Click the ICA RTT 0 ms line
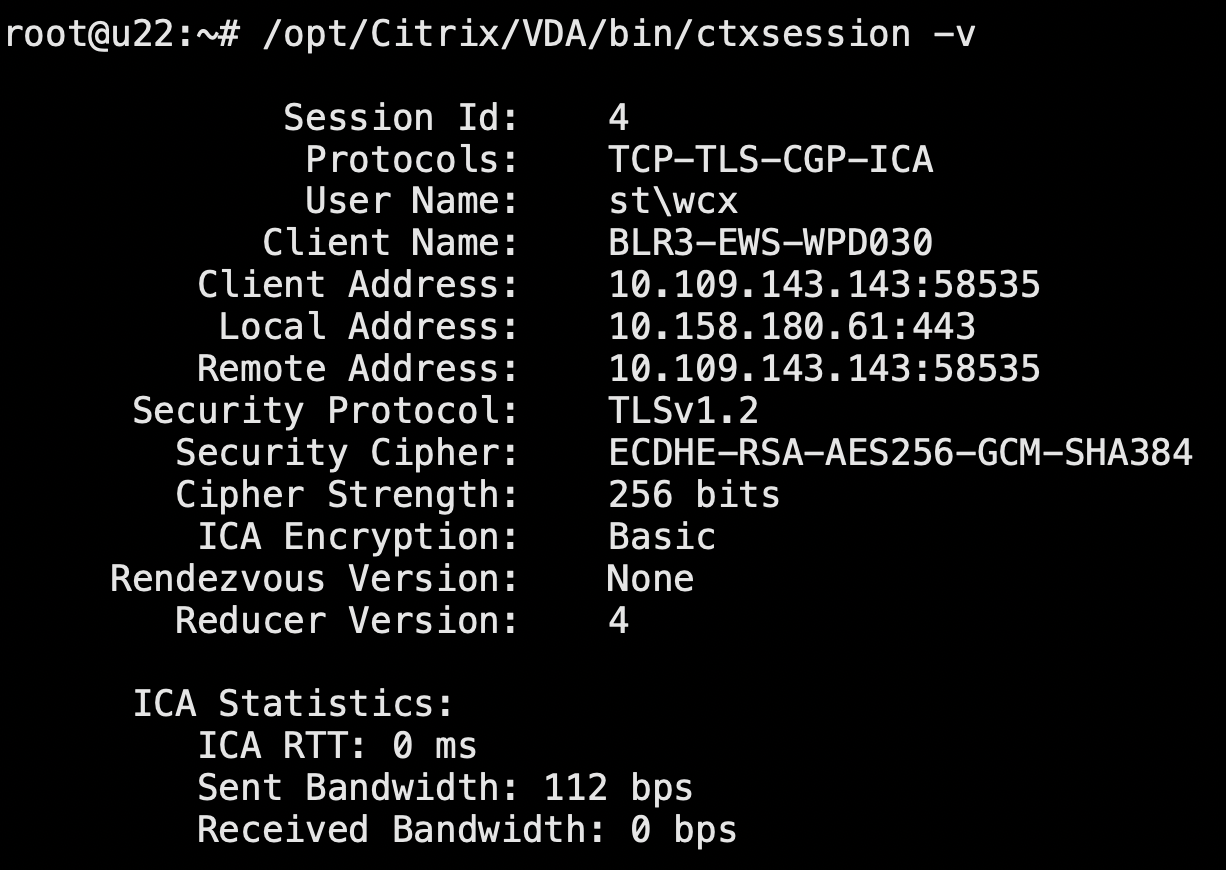Screen dimensions: 1226x870 coord(337,746)
